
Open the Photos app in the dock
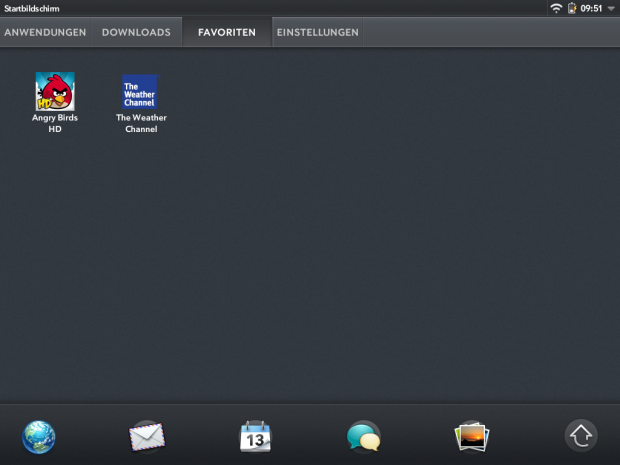[471, 436]
